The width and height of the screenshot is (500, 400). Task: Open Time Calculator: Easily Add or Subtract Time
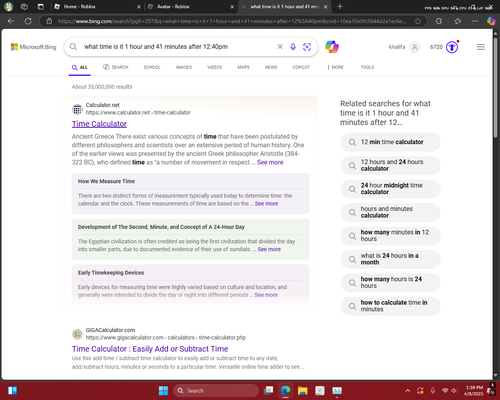coord(150,349)
